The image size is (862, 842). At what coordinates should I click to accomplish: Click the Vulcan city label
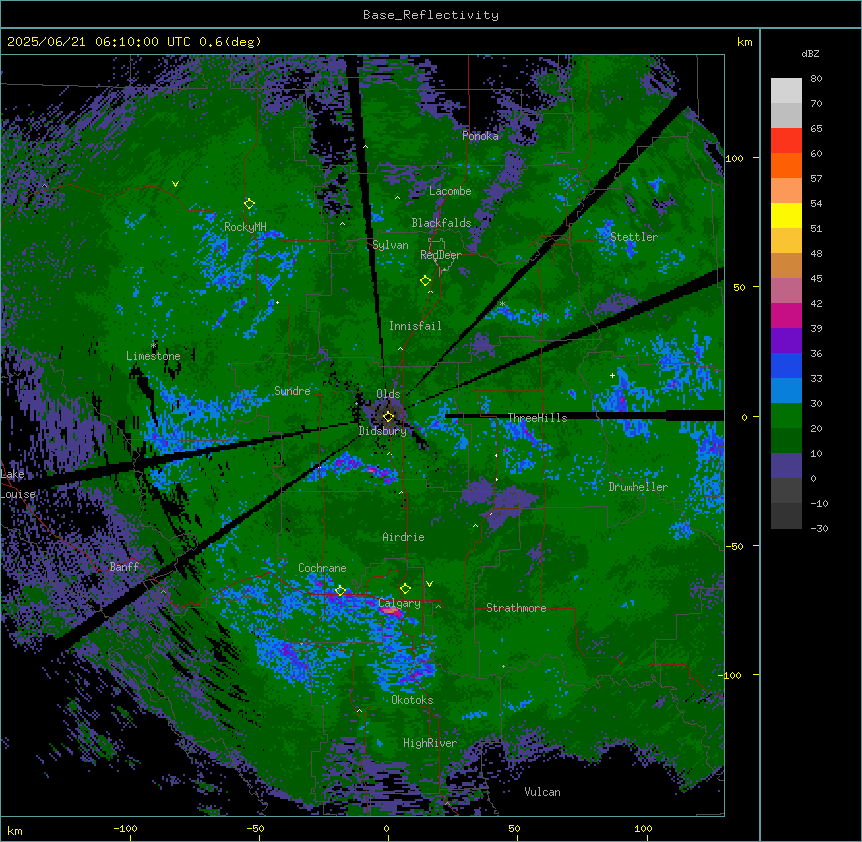[542, 792]
